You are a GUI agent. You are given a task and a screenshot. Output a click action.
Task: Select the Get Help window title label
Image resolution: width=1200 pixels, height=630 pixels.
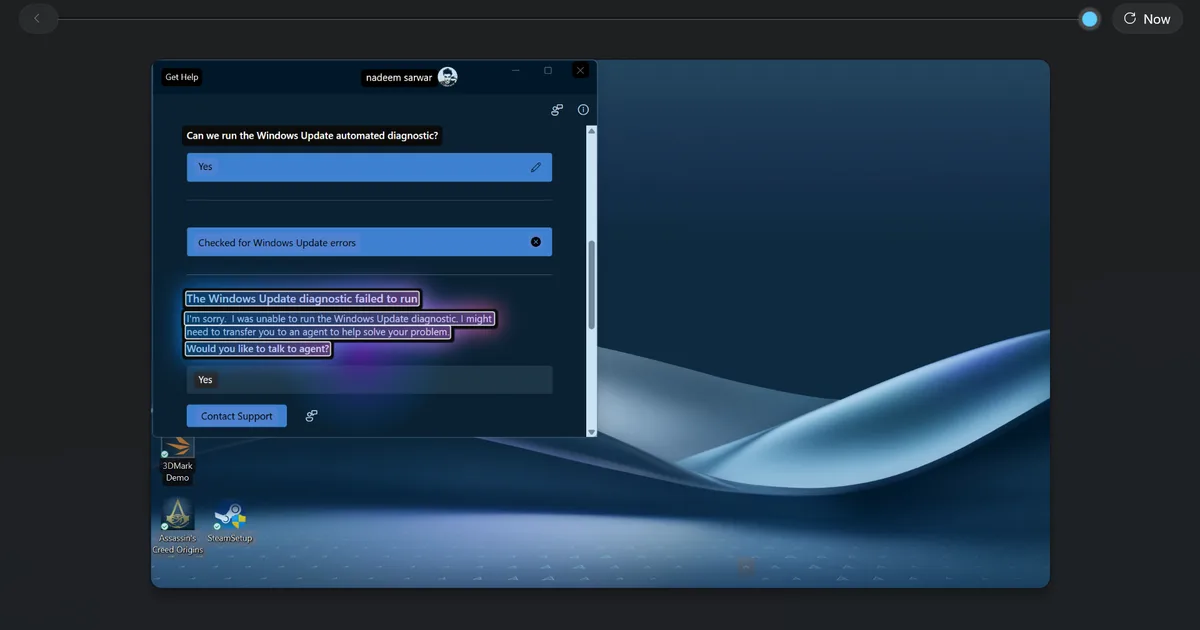click(181, 76)
